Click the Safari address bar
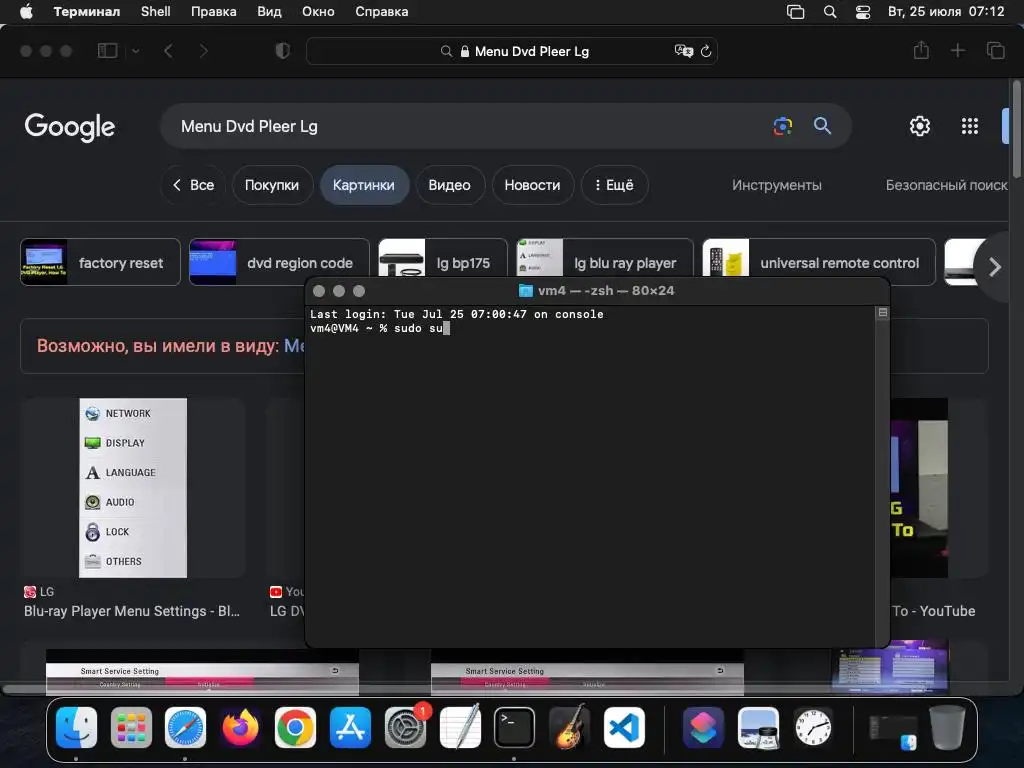Viewport: 1024px width, 768px height. pyautogui.click(x=512, y=51)
